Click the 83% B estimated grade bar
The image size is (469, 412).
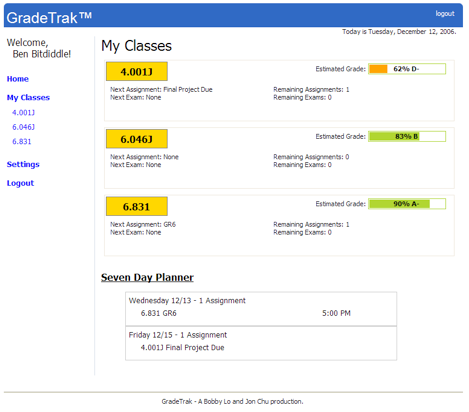pos(407,136)
